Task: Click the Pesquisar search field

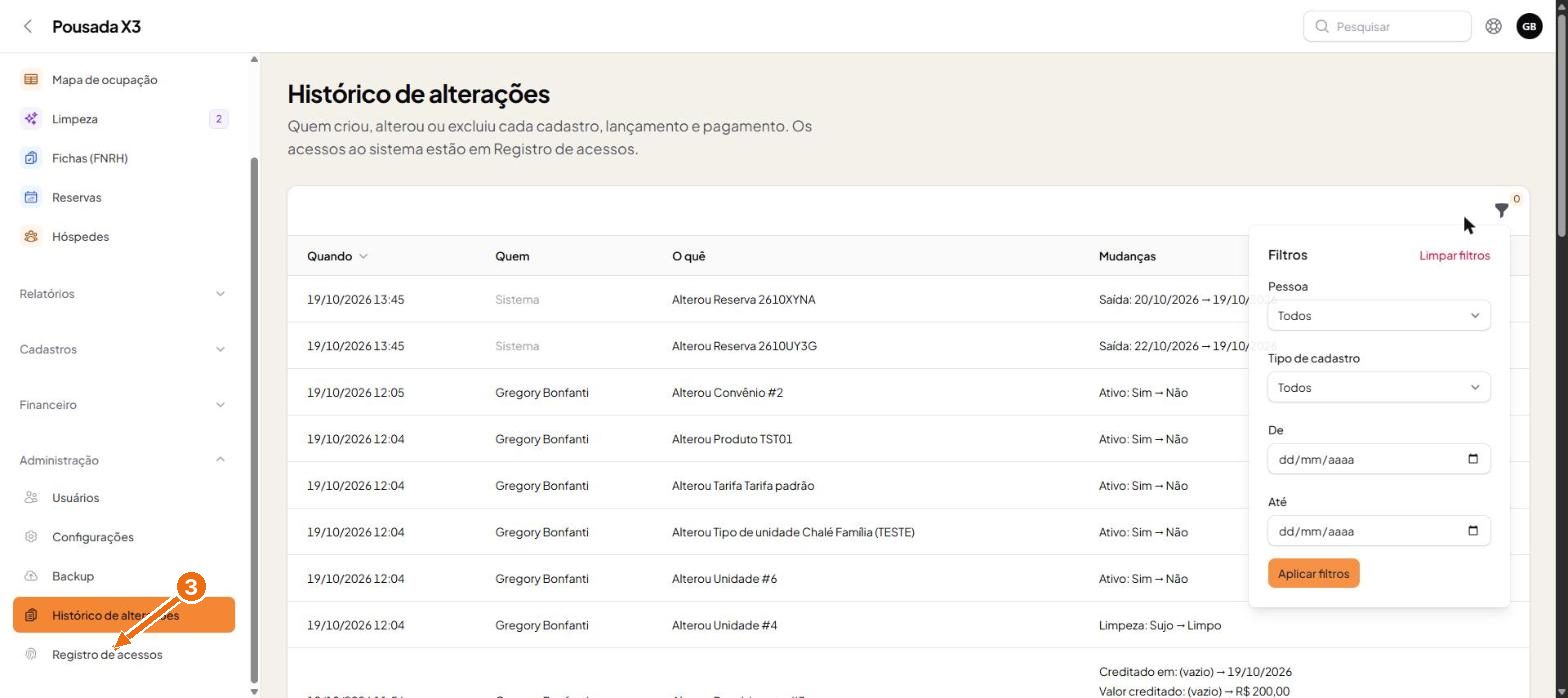Action: (x=1387, y=27)
